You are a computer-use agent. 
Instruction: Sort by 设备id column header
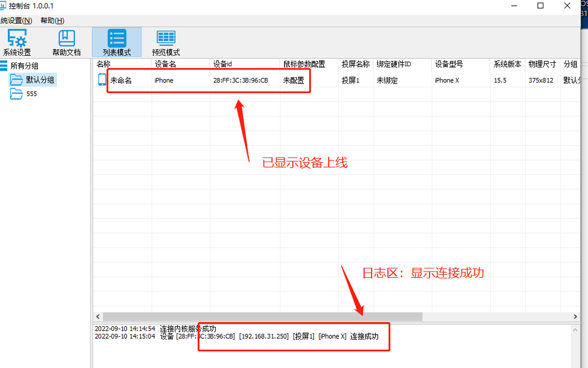click(x=222, y=64)
